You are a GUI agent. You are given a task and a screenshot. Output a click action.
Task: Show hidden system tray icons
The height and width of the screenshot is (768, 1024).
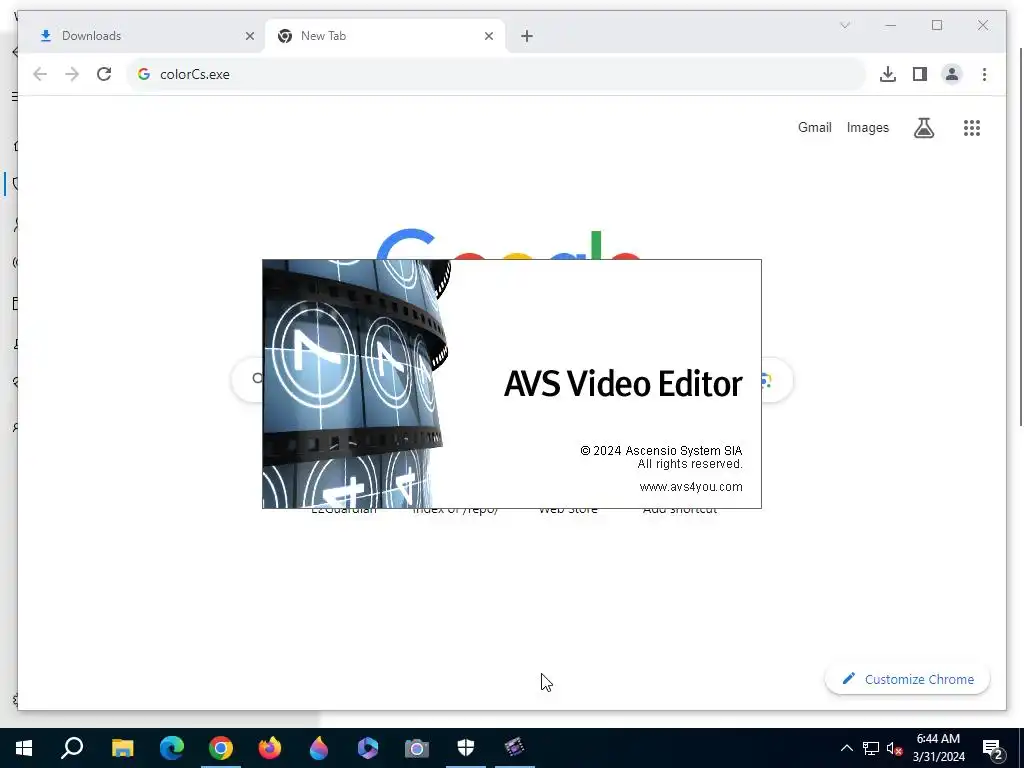click(x=846, y=748)
